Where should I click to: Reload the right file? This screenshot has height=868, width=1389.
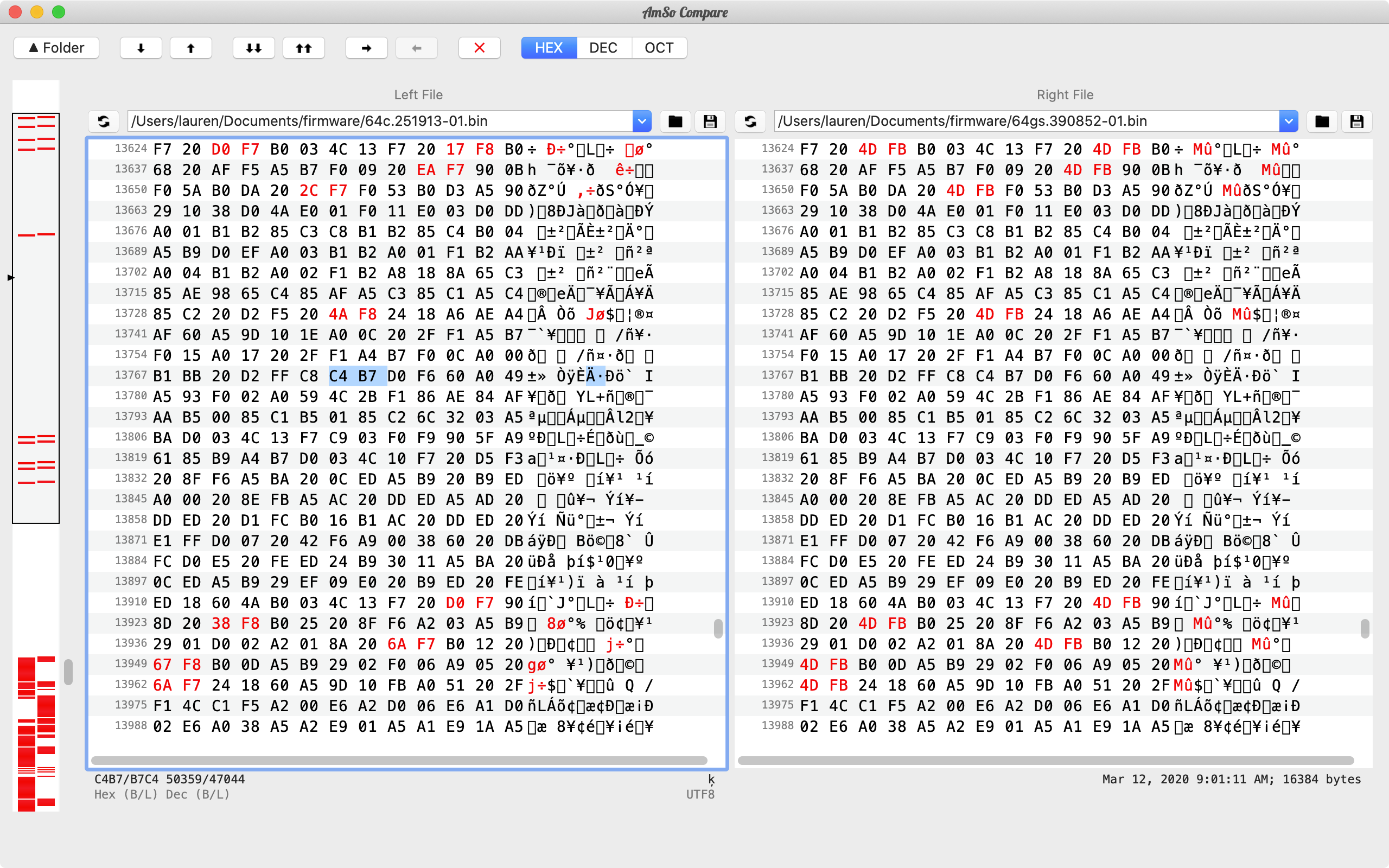coord(750,121)
